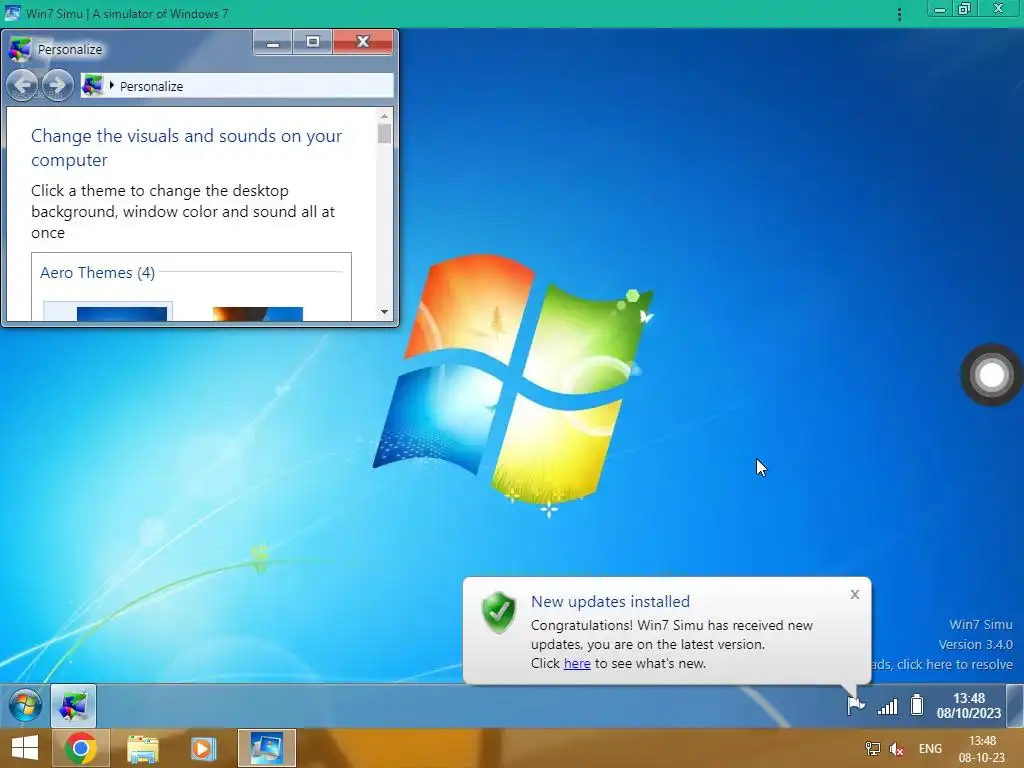Open the three-dot menu in title bar
Image resolution: width=1024 pixels, height=768 pixels.
899,14
